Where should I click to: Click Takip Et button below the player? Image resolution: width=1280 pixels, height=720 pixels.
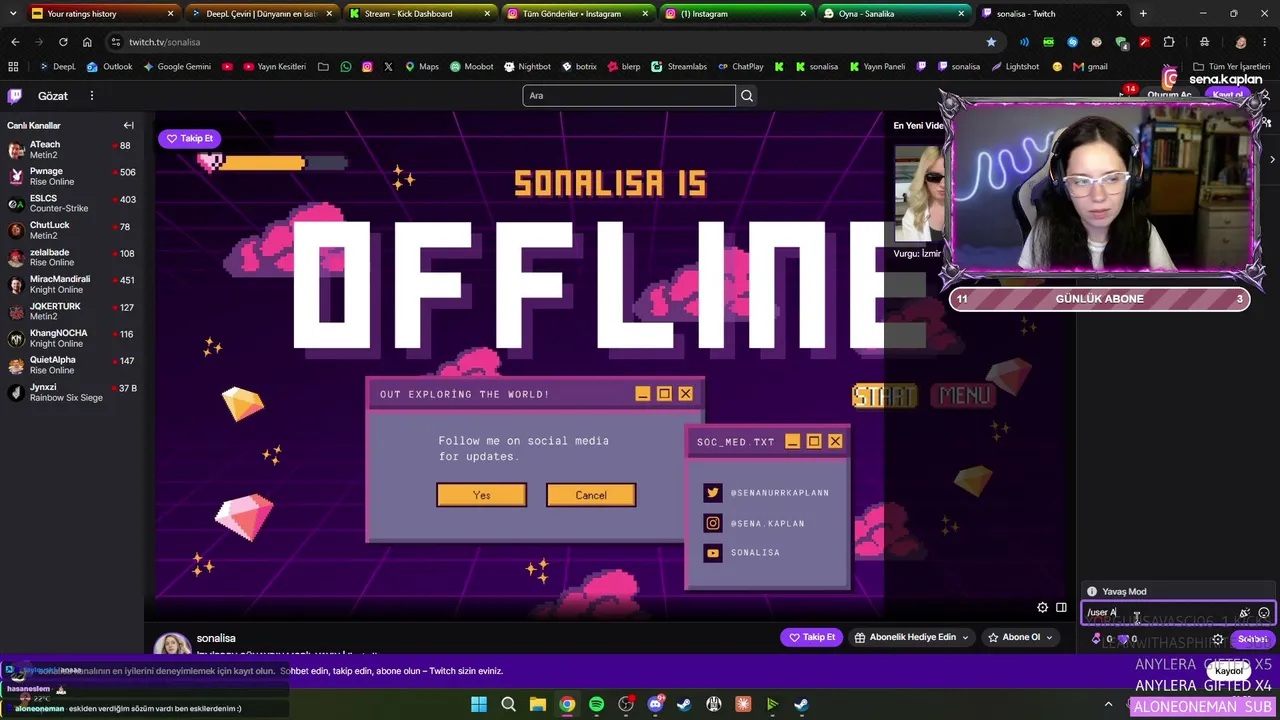click(x=812, y=637)
